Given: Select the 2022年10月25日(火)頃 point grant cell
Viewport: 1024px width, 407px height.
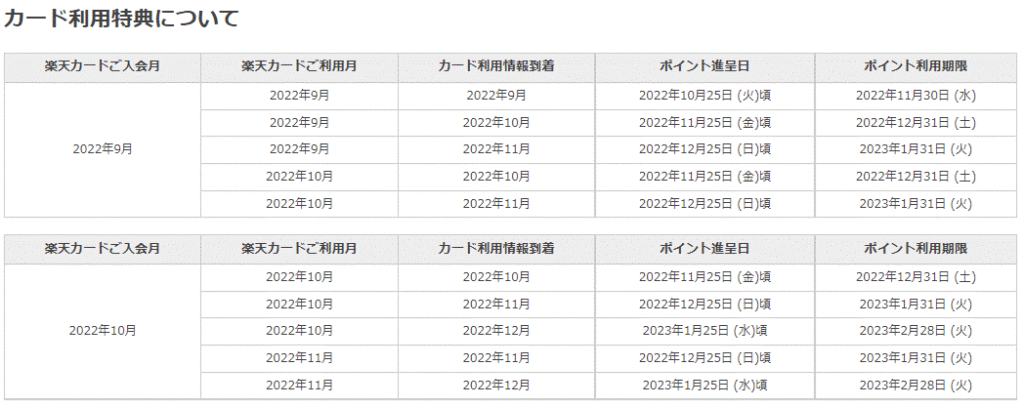Looking at the screenshot, I should [704, 95].
